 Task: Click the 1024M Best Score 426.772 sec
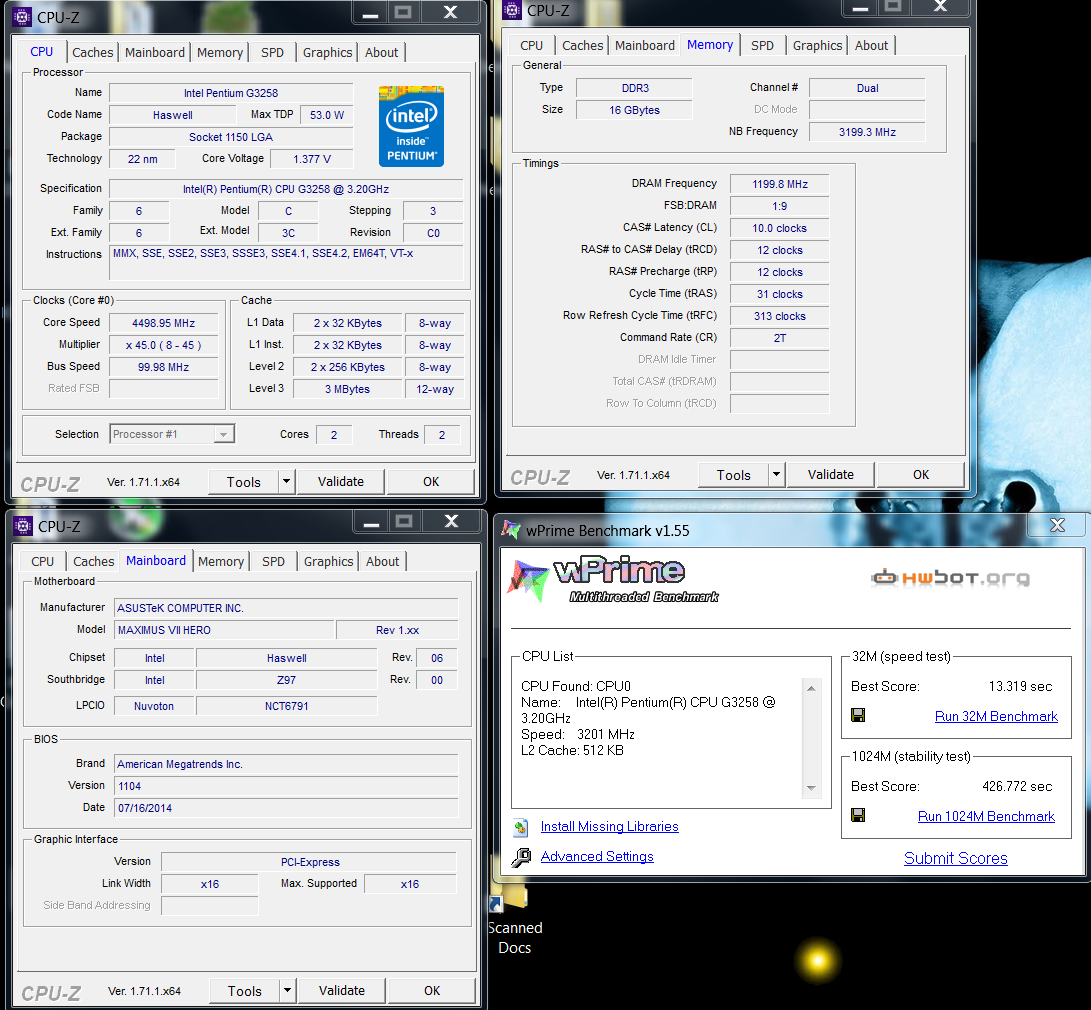pyautogui.click(x=1017, y=787)
